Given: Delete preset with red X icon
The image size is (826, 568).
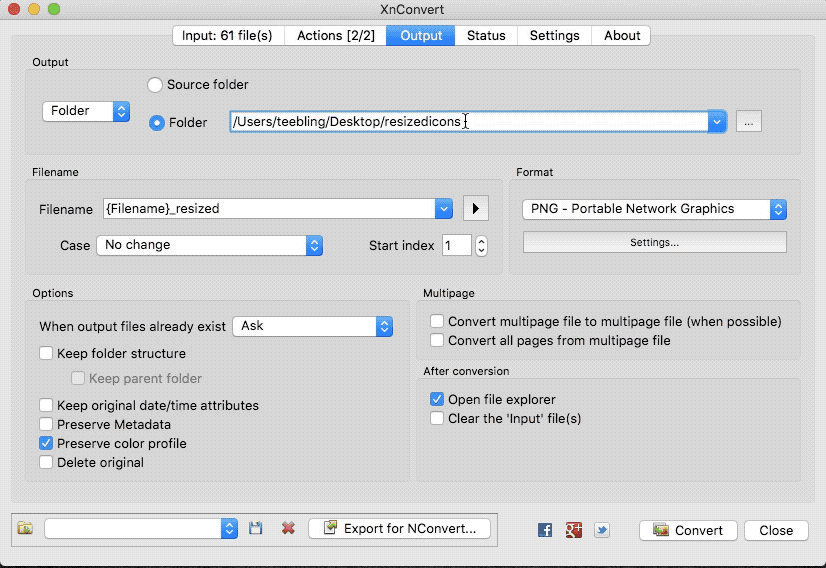Looking at the screenshot, I should [288, 528].
